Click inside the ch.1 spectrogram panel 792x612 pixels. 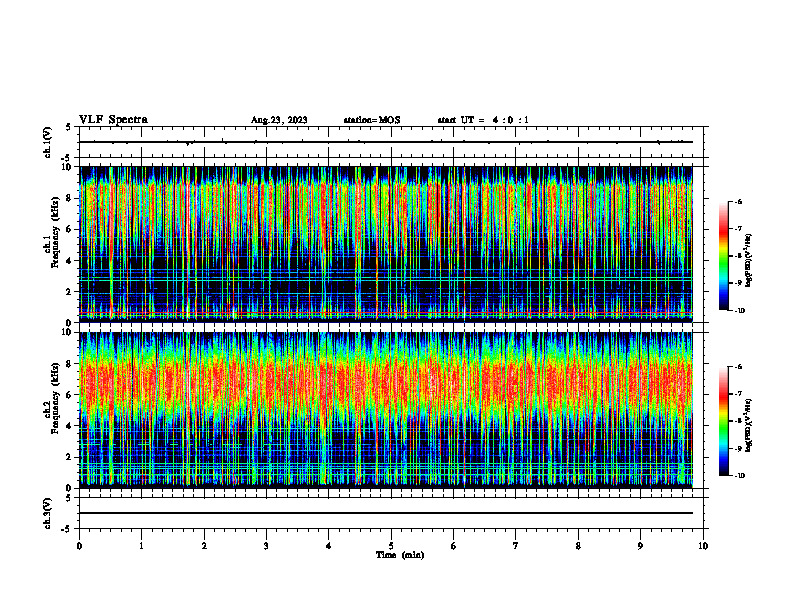pos(386,244)
